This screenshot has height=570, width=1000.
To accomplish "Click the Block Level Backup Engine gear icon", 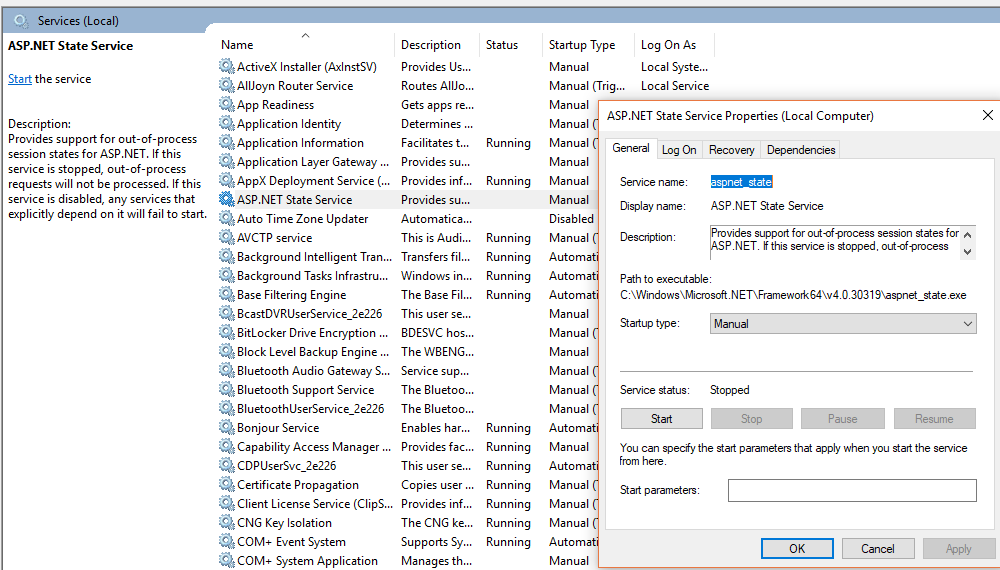I will pyautogui.click(x=226, y=351).
